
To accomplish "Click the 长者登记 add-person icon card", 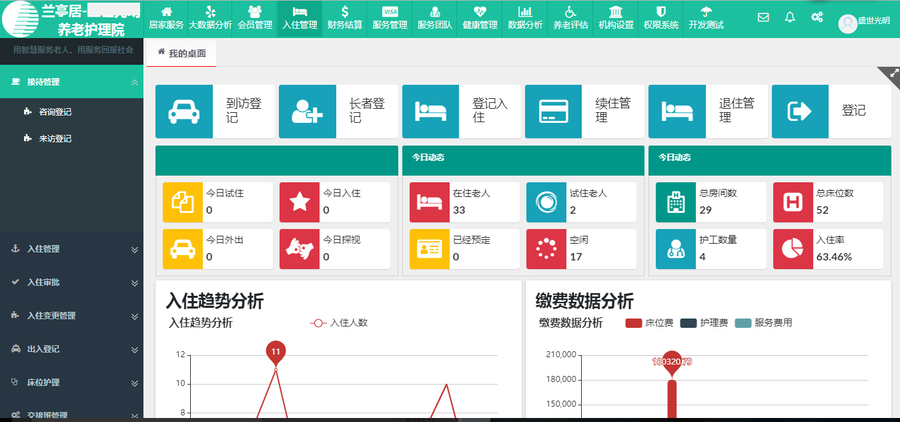I will pyautogui.click(x=307, y=111).
